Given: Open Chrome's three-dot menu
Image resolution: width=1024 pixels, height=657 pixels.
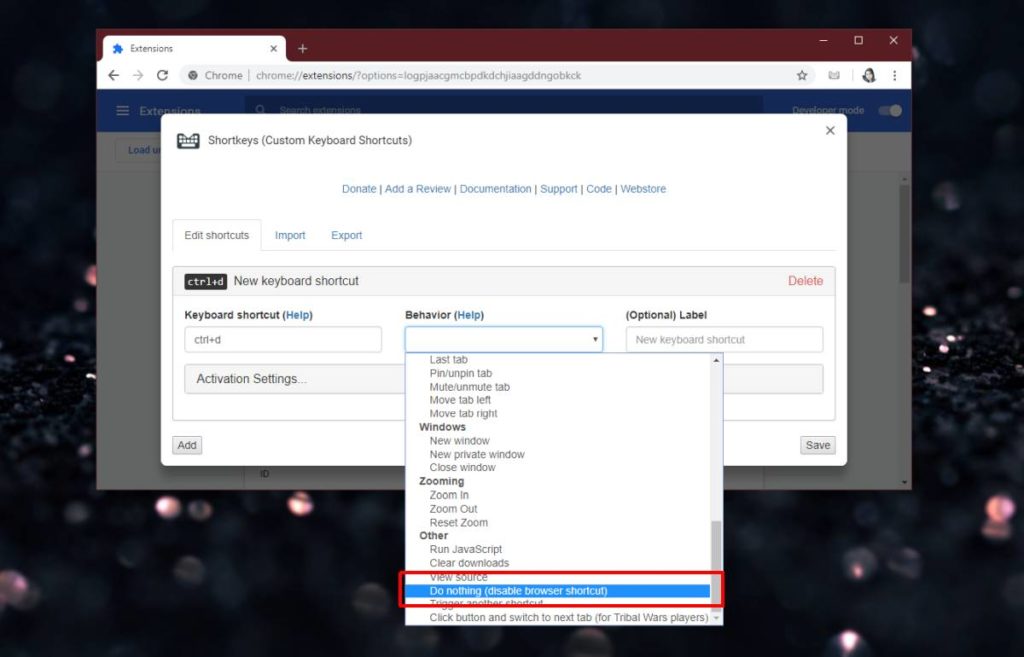Looking at the screenshot, I should point(895,75).
